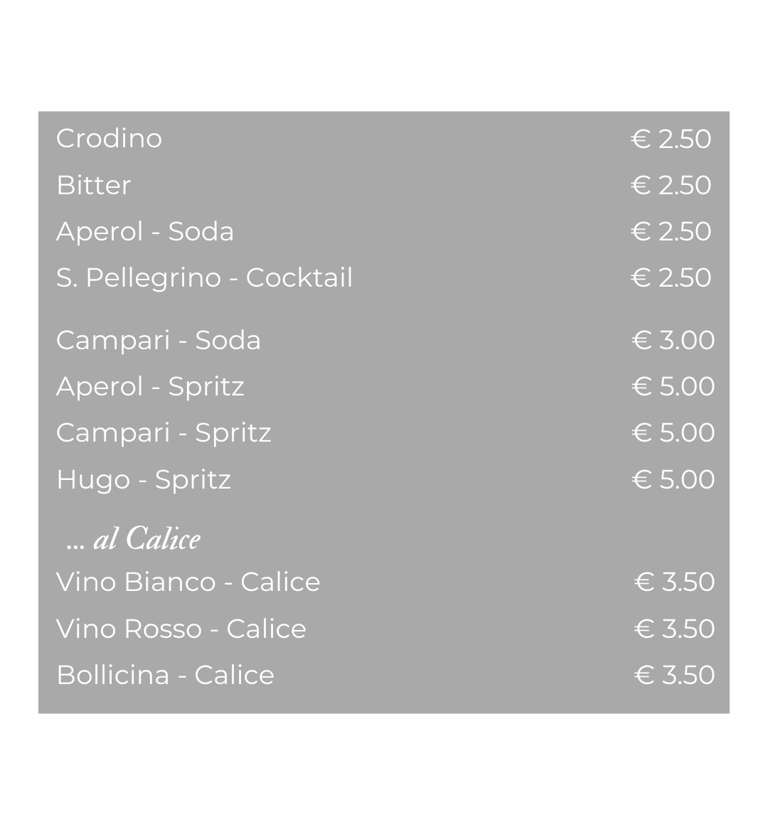This screenshot has height=825, width=768.
Task: Select Aperol - Spritz entry
Action: (150, 387)
